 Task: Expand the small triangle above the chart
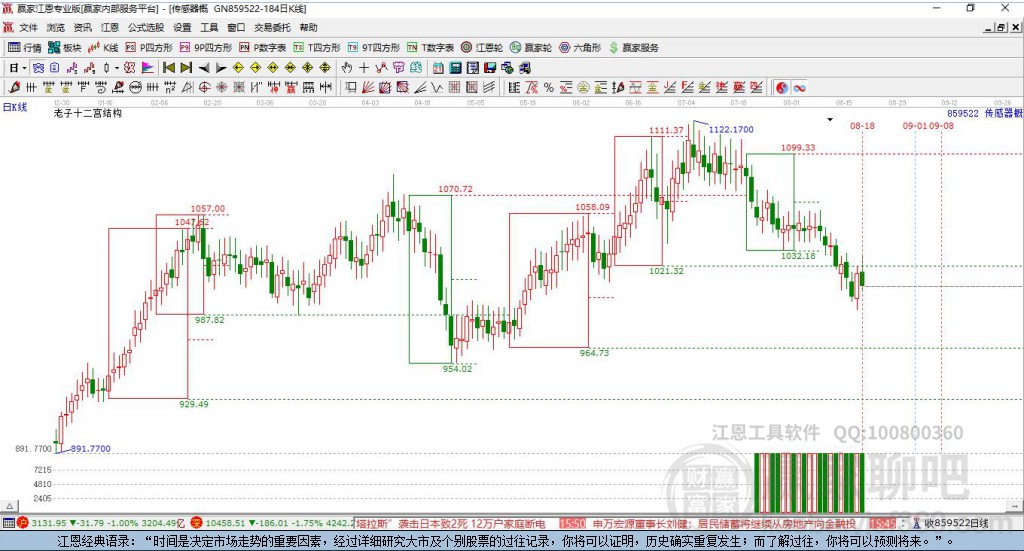(830, 119)
